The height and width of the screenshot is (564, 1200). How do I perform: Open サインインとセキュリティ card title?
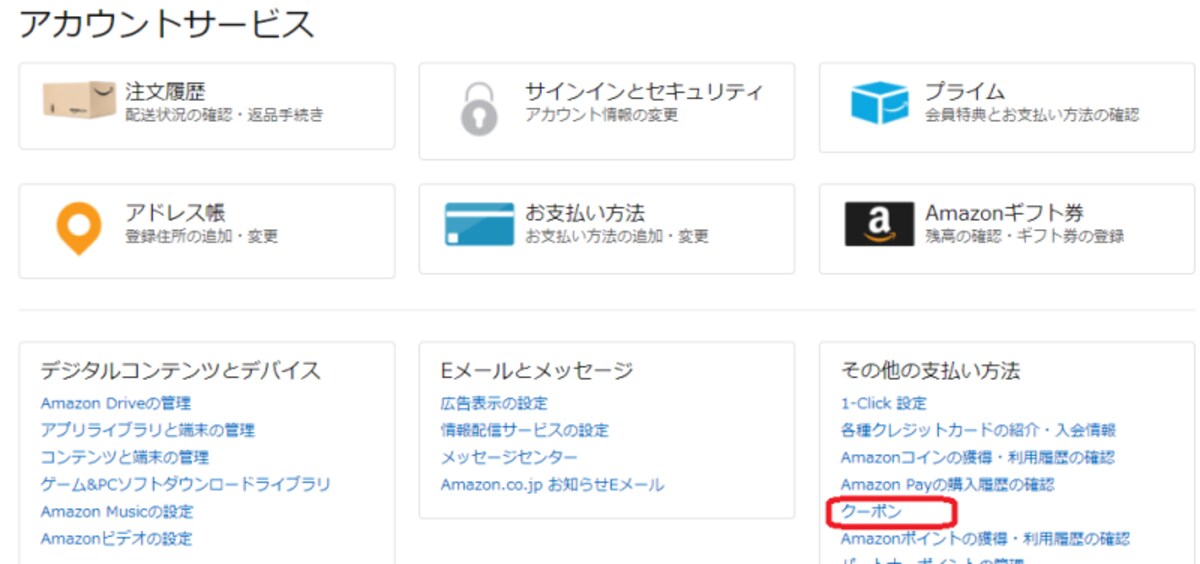coord(644,92)
